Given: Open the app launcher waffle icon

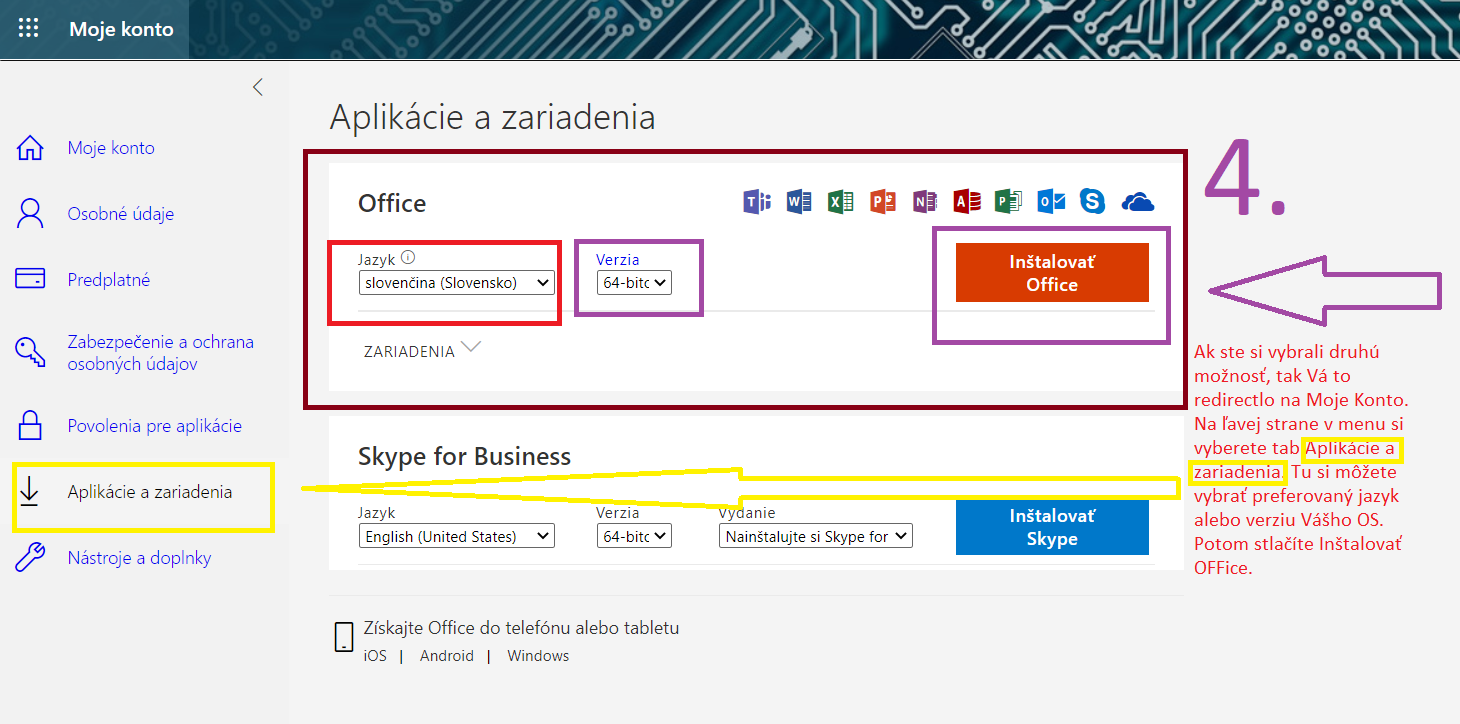Looking at the screenshot, I should [x=28, y=28].
